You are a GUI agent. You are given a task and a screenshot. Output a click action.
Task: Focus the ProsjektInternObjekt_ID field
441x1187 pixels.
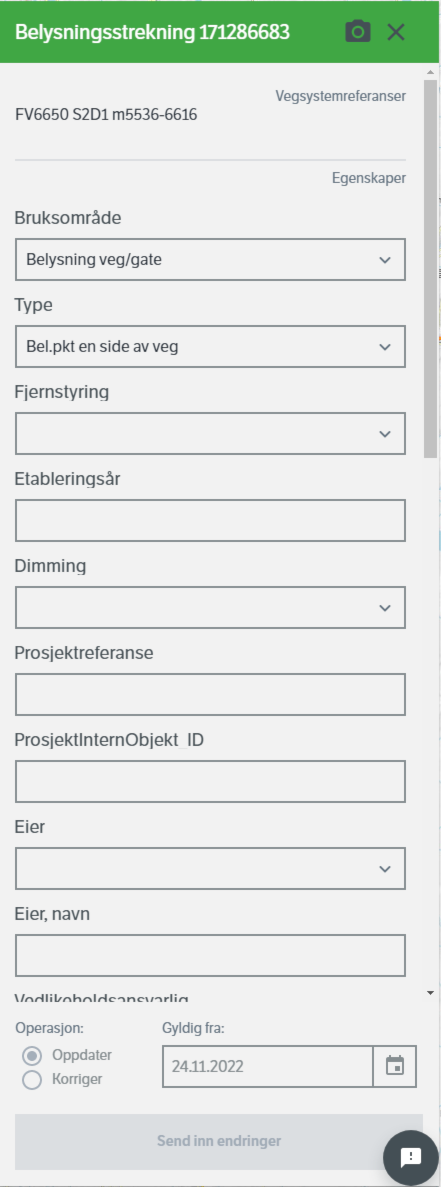click(210, 781)
